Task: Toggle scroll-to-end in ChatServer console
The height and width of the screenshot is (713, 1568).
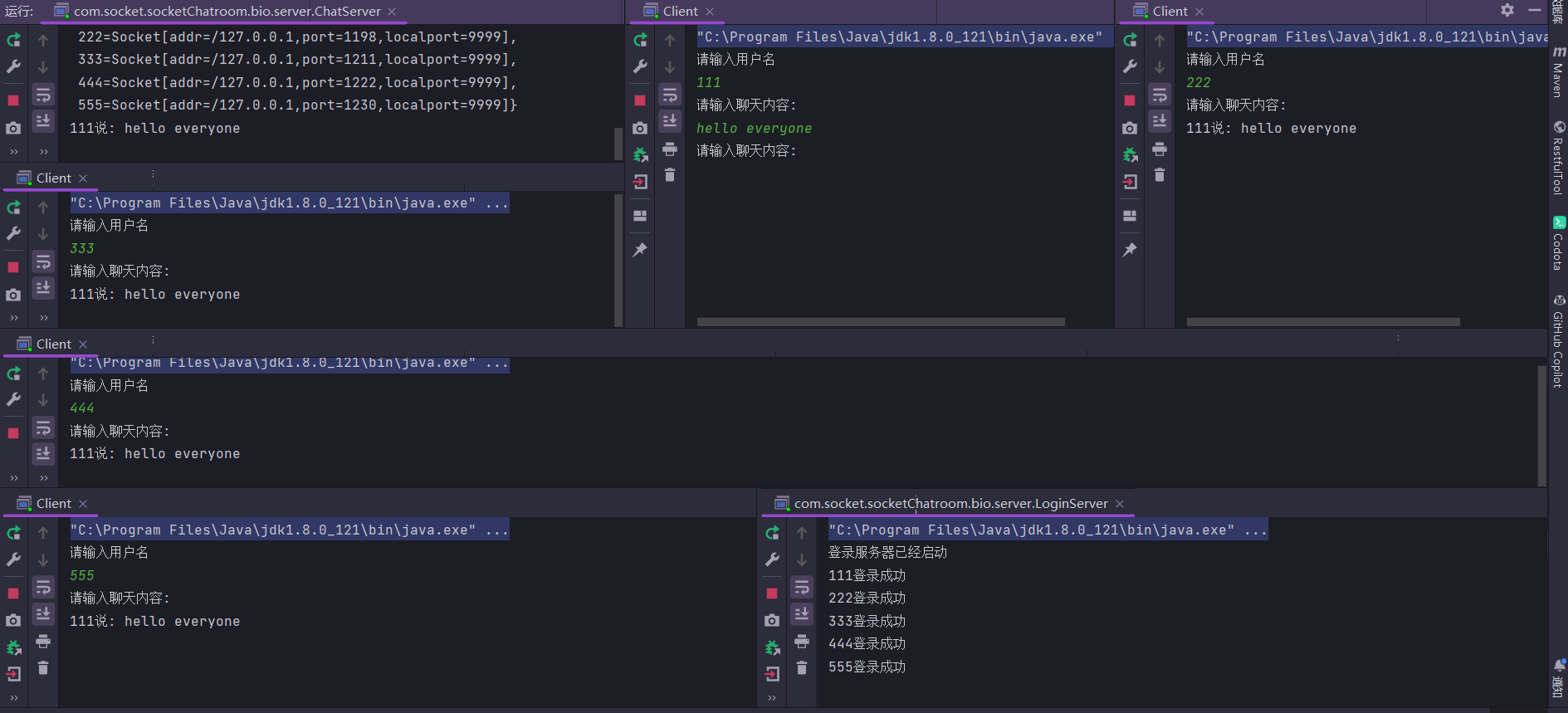Action: pyautogui.click(x=43, y=120)
